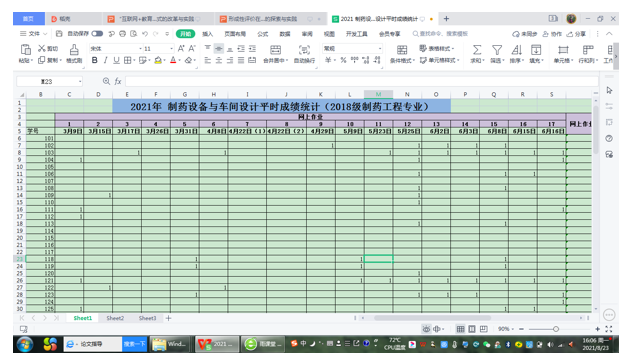Click the Windows Start button
This screenshot has width=640, height=360.
point(25,344)
